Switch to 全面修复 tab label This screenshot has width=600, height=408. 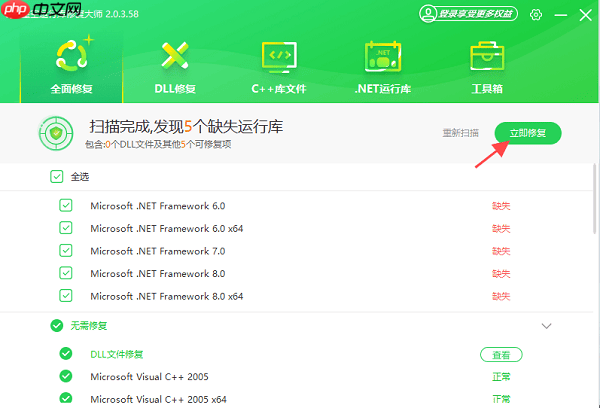[72, 89]
